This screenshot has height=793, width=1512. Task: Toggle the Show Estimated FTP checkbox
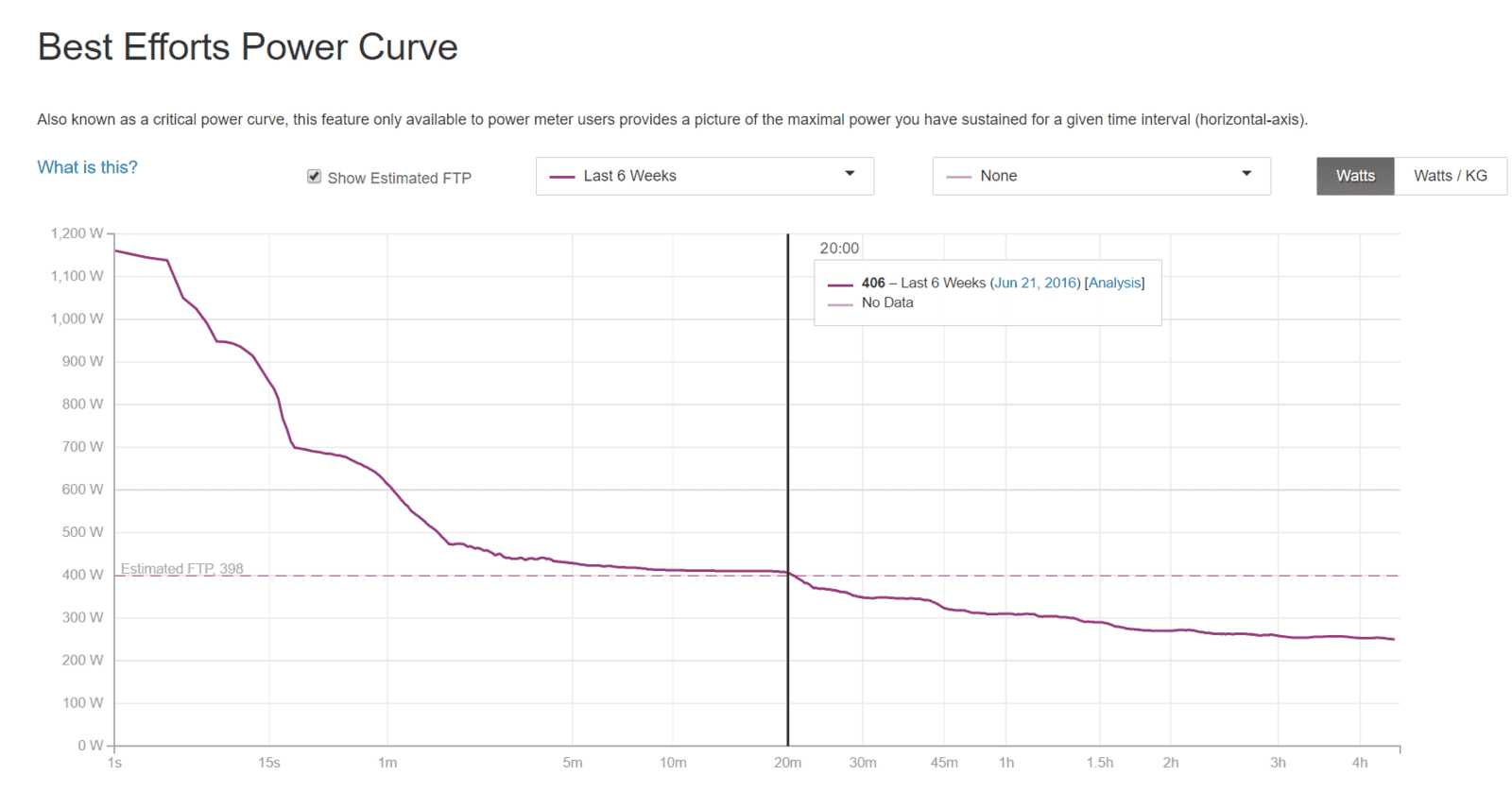pyautogui.click(x=315, y=177)
